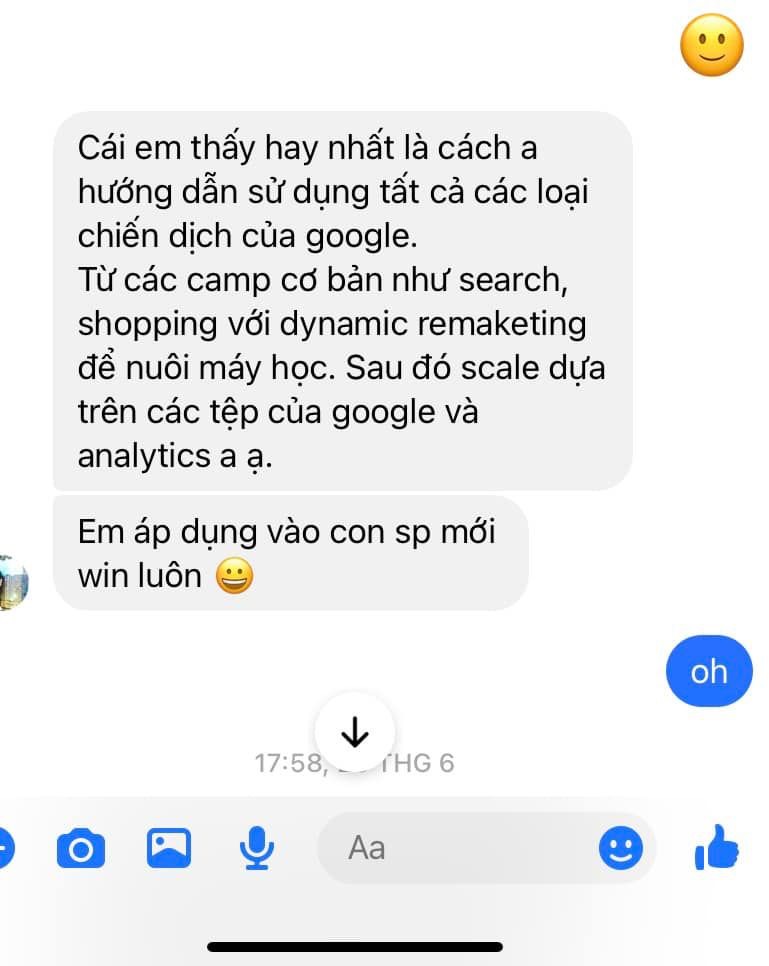Jump to latest messages down arrow
The width and height of the screenshot is (769, 966).
[355, 731]
